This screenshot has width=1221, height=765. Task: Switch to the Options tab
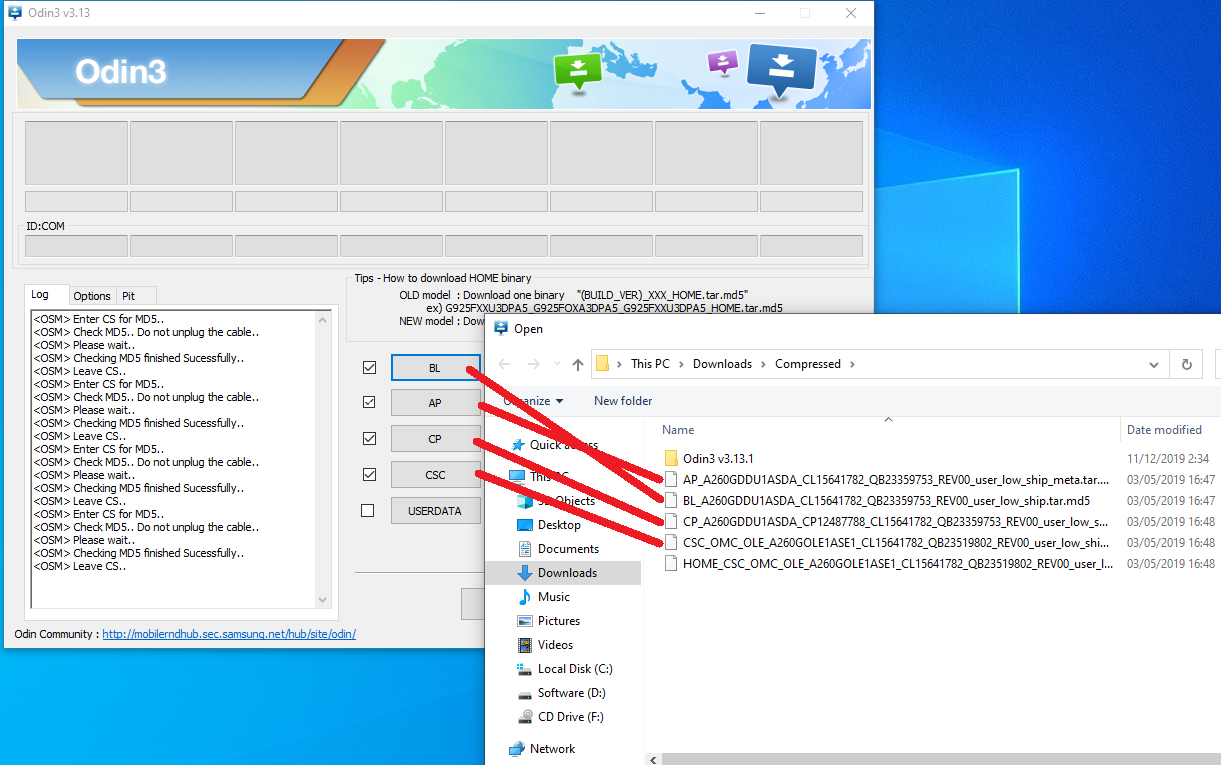click(92, 296)
